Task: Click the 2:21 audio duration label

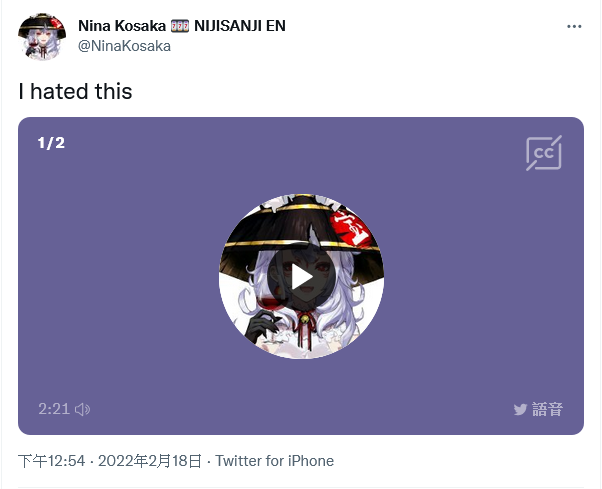Action: [x=54, y=409]
